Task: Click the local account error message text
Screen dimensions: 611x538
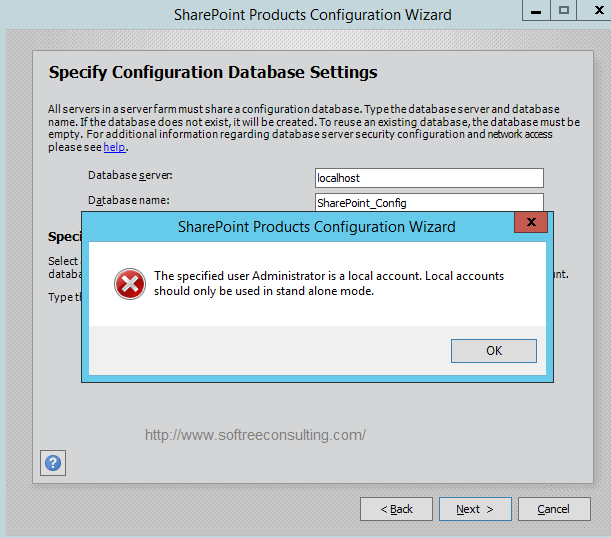Action: coord(329,283)
